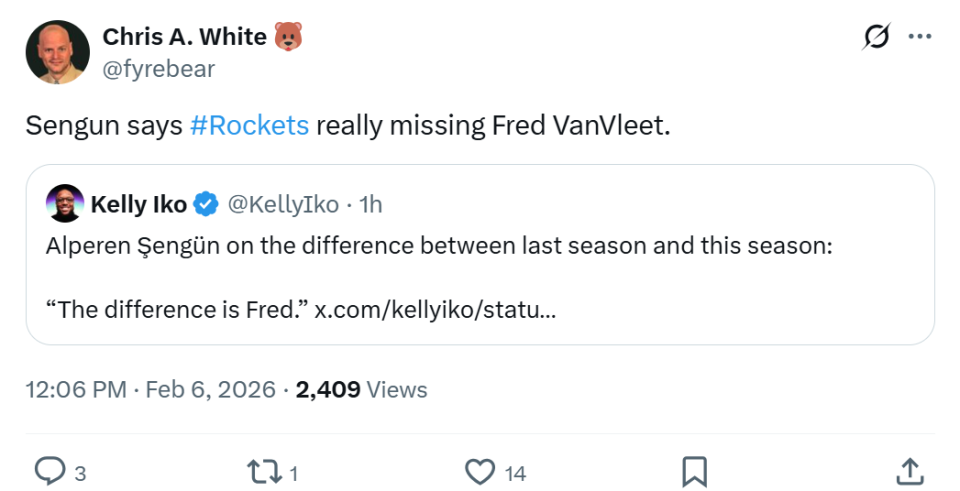The width and height of the screenshot is (960, 491).
Task: Click the x.com/kellyiko/statu… link text
Action: (435, 309)
